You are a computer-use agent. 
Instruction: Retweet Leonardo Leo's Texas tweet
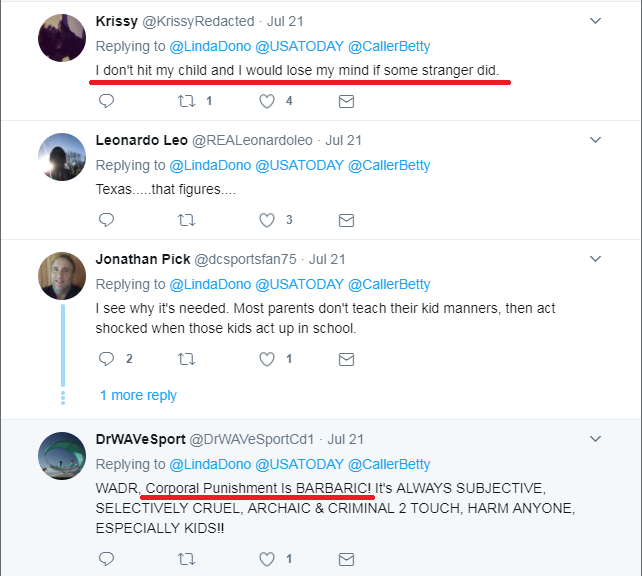tap(186, 220)
